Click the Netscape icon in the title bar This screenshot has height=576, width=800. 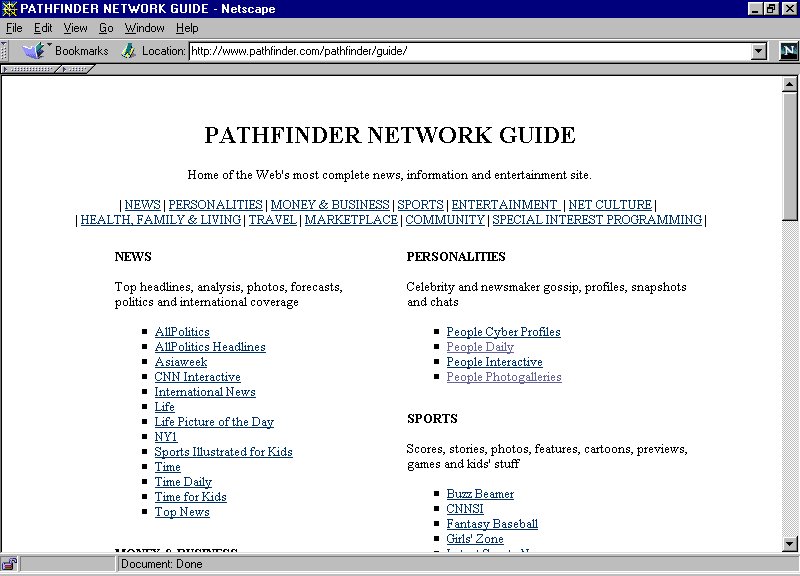(9, 9)
